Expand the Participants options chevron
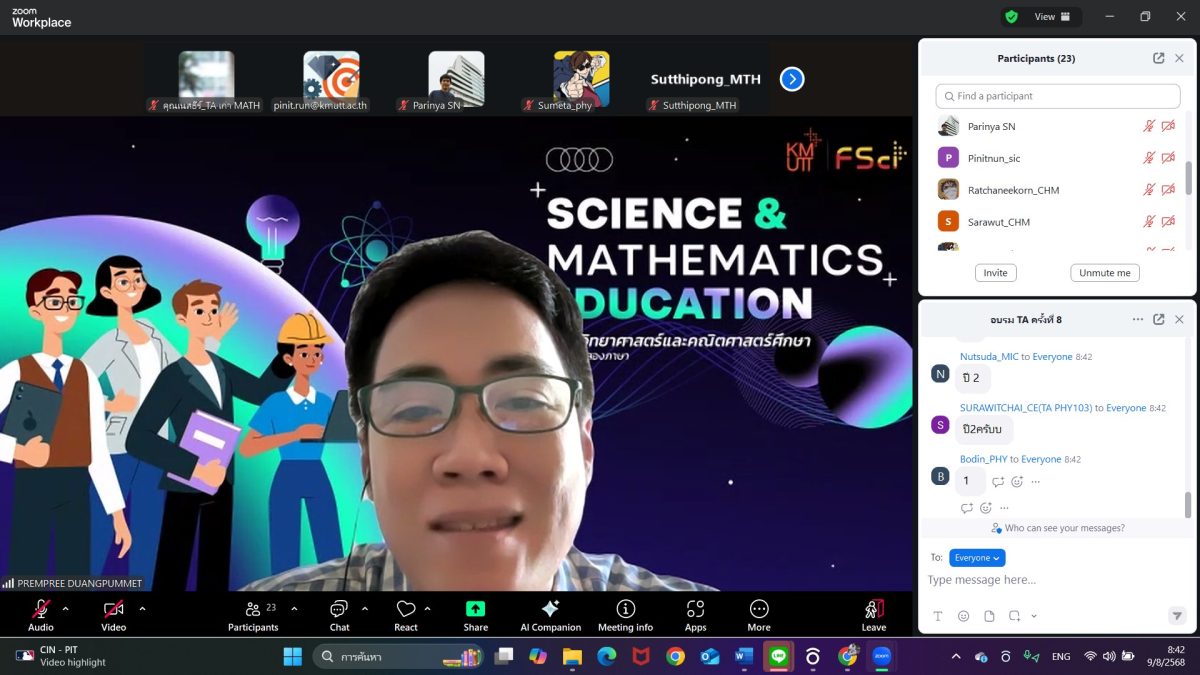 coord(294,608)
